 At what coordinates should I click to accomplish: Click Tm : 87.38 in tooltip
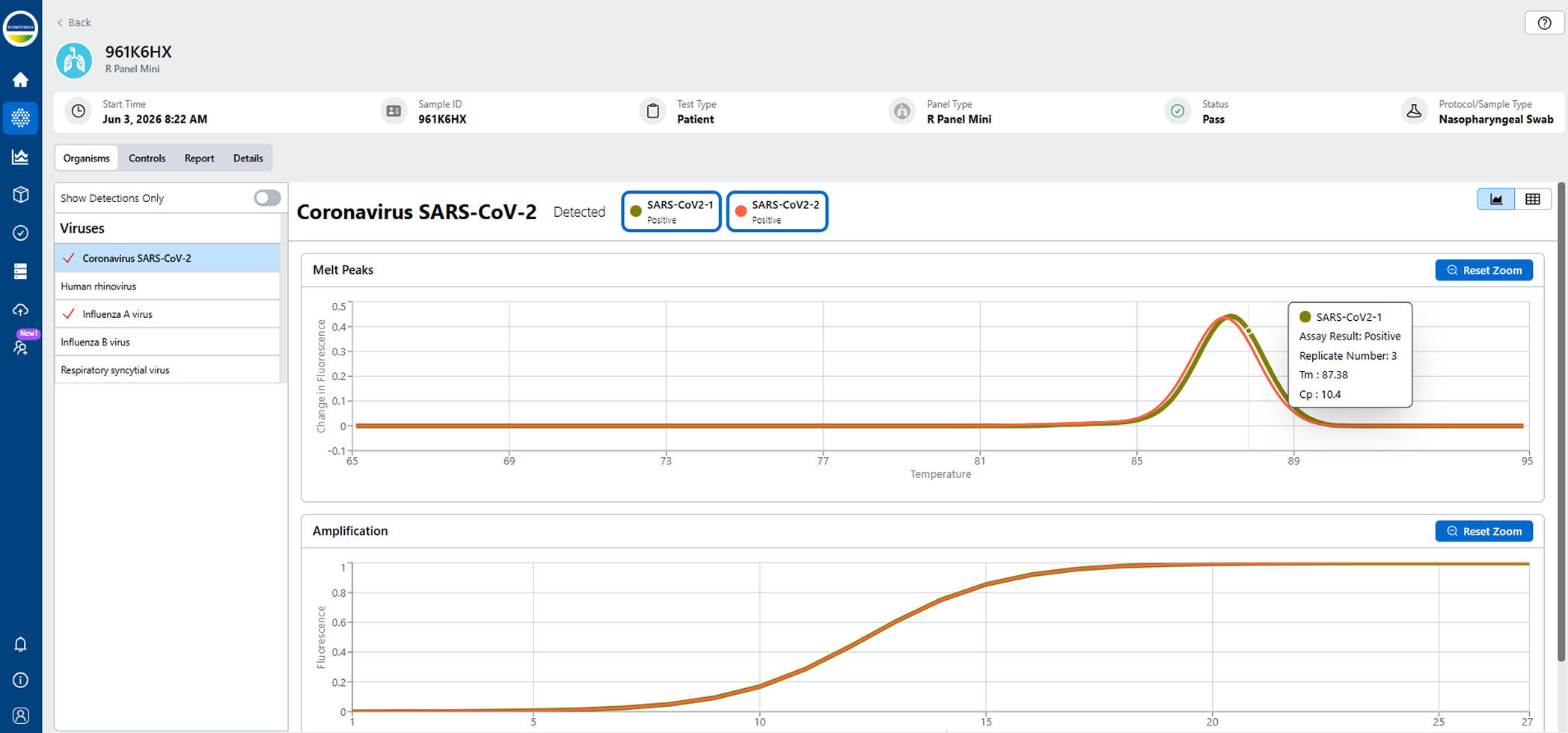pos(1323,375)
